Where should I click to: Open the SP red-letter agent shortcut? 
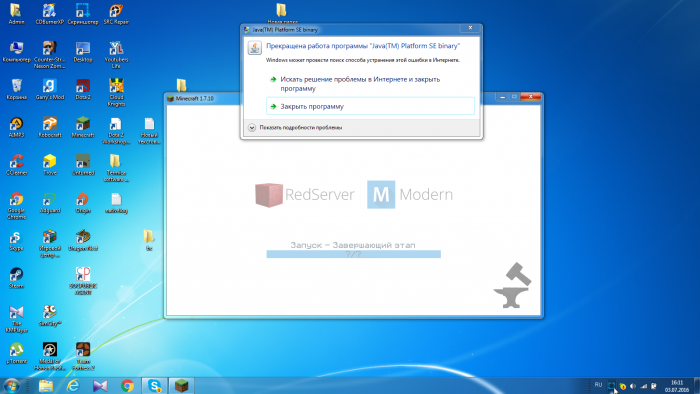pyautogui.click(x=83, y=281)
